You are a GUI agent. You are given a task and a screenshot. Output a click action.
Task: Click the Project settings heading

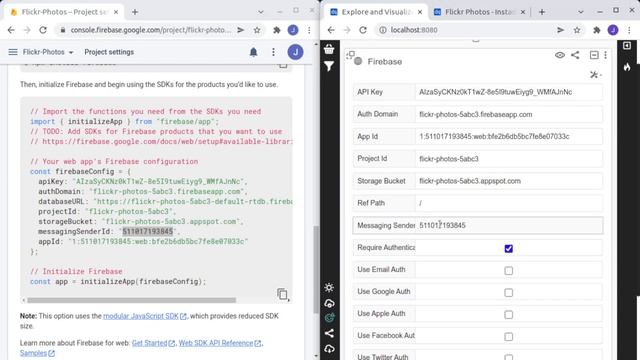click(x=109, y=52)
